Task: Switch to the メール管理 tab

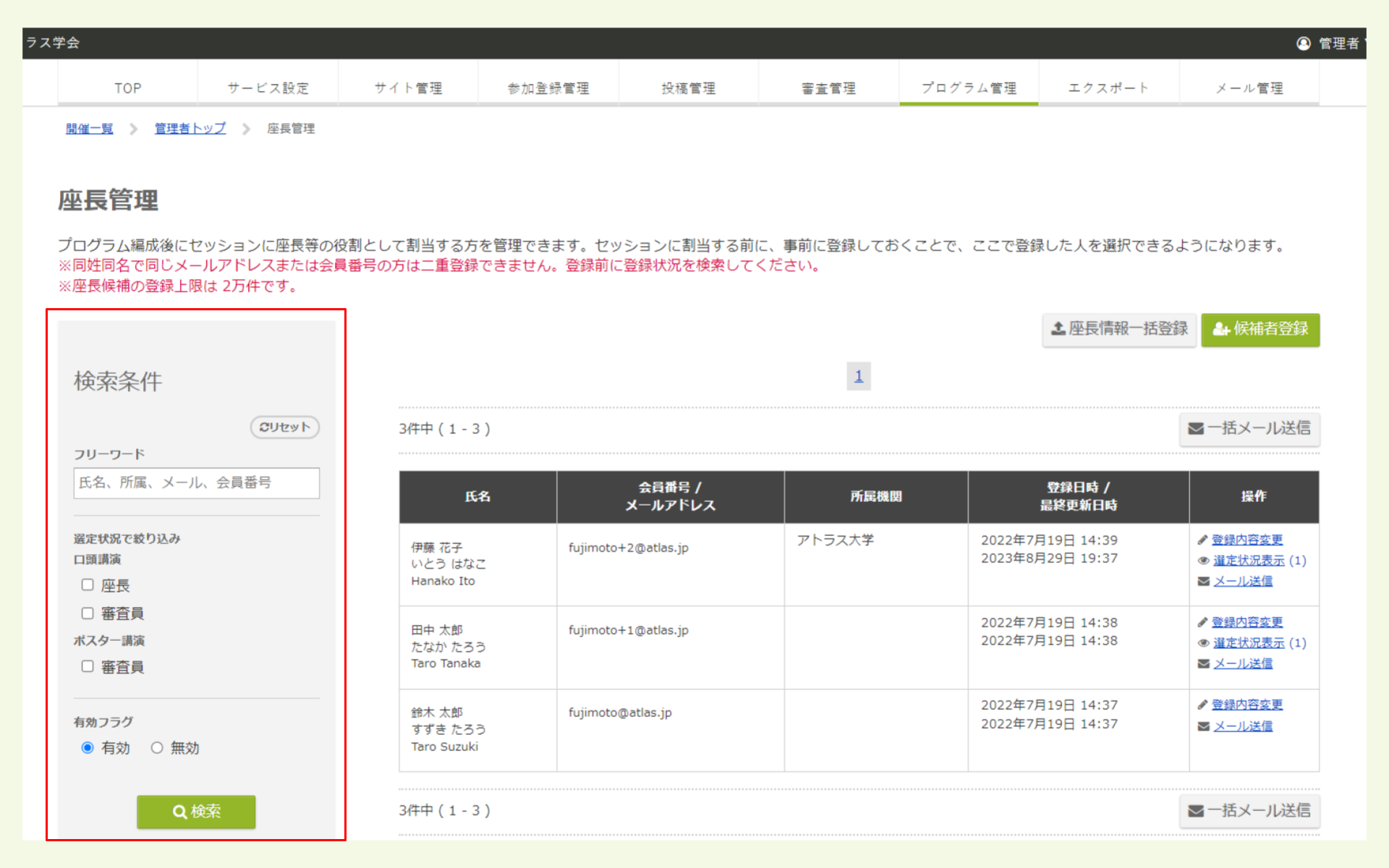Action: click(1248, 88)
